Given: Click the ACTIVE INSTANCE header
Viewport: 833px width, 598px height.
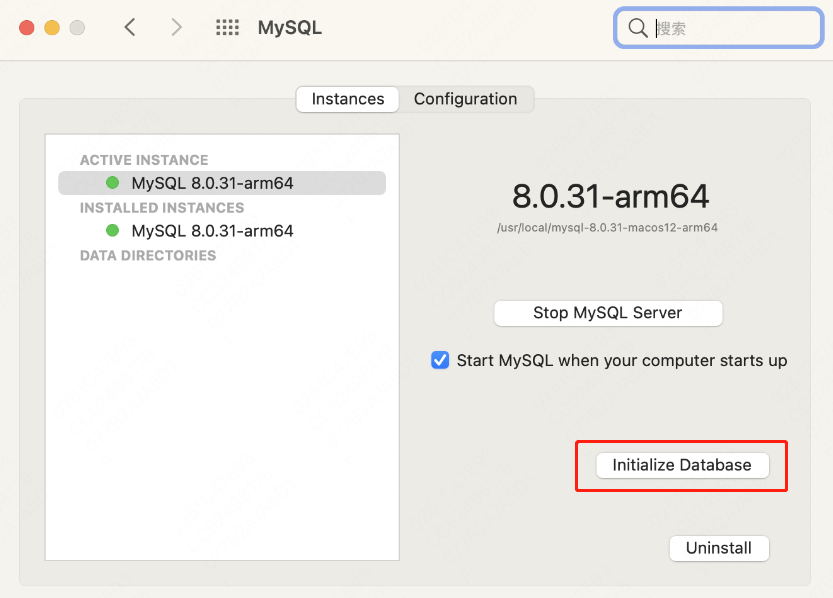Looking at the screenshot, I should [x=144, y=160].
